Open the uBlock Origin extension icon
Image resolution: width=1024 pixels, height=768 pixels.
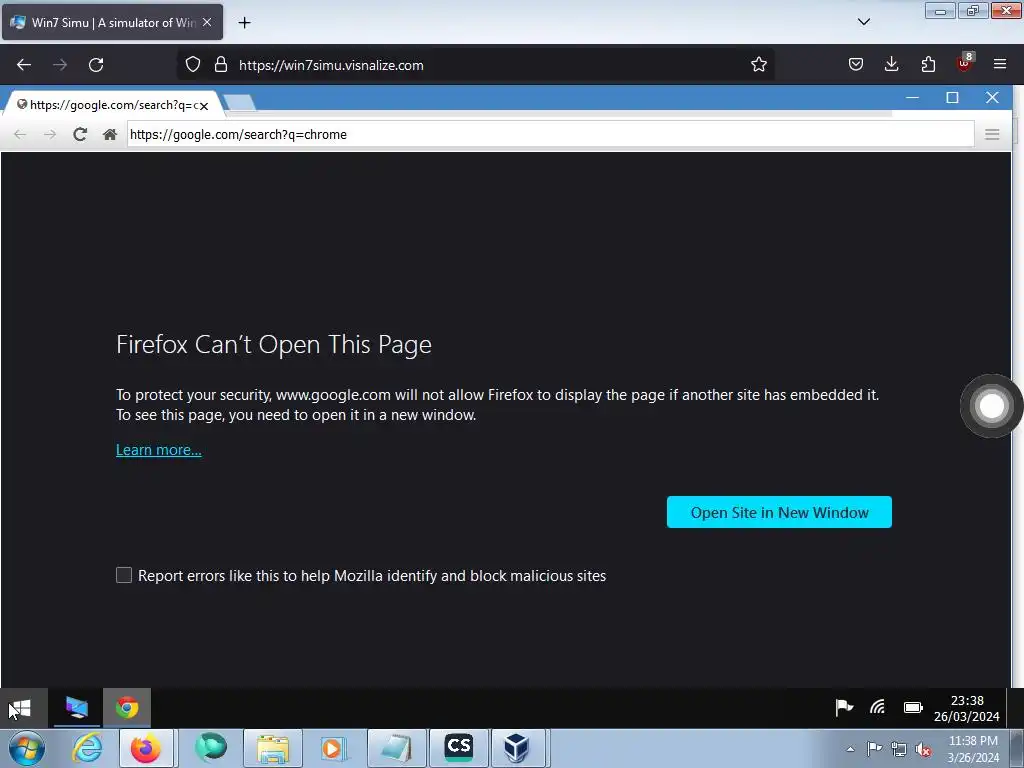tap(964, 63)
